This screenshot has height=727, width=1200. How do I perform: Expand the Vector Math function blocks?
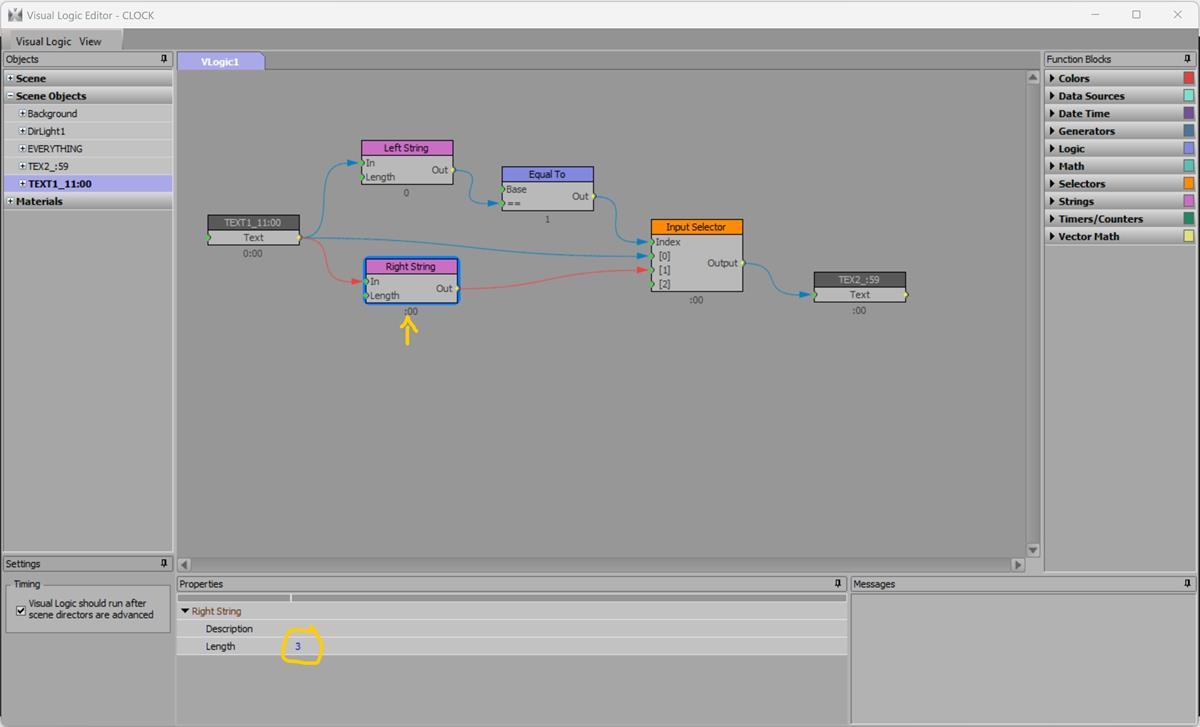1051,236
